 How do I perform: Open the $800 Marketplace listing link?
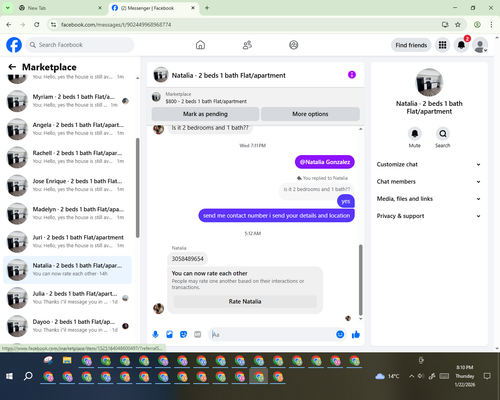click(206, 101)
